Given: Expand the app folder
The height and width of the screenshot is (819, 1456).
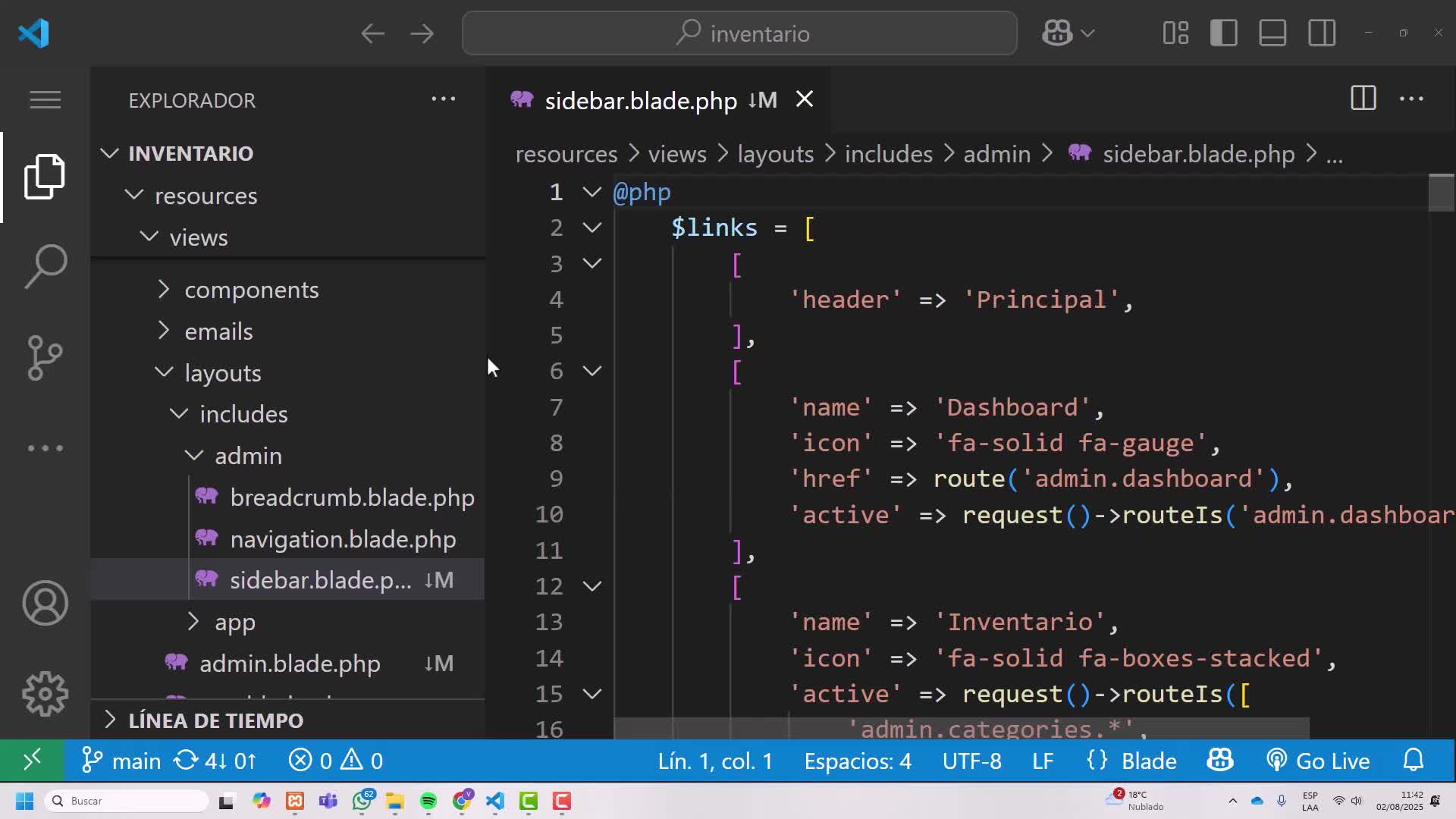Looking at the screenshot, I should coord(193,622).
